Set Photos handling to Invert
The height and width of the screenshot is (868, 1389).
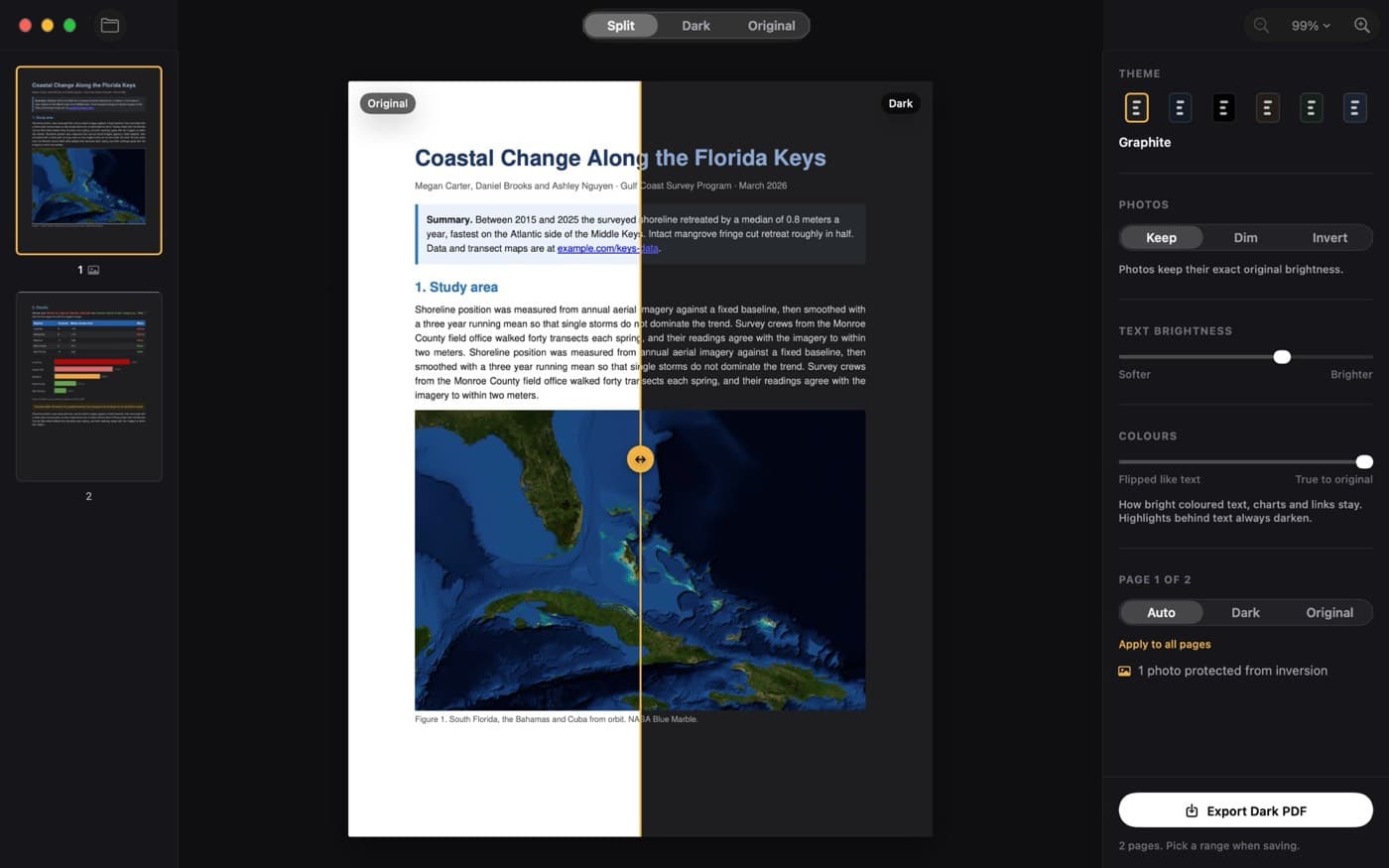tap(1329, 237)
